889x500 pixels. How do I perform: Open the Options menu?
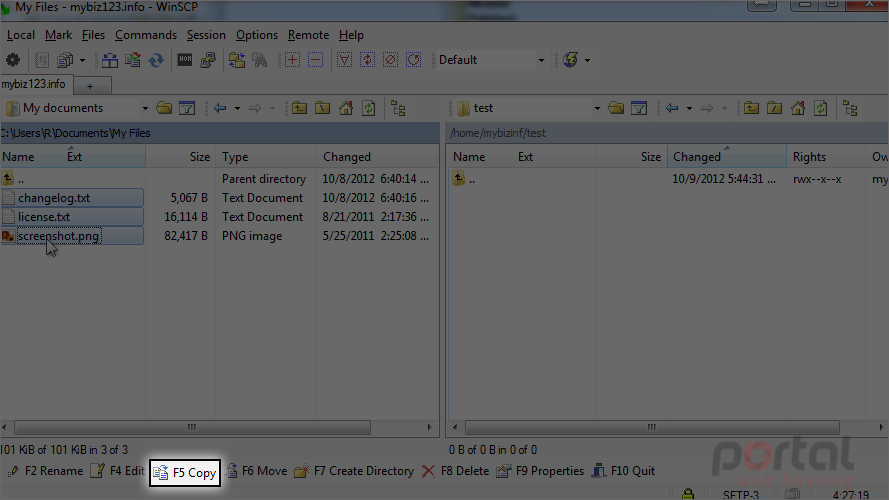pos(257,35)
